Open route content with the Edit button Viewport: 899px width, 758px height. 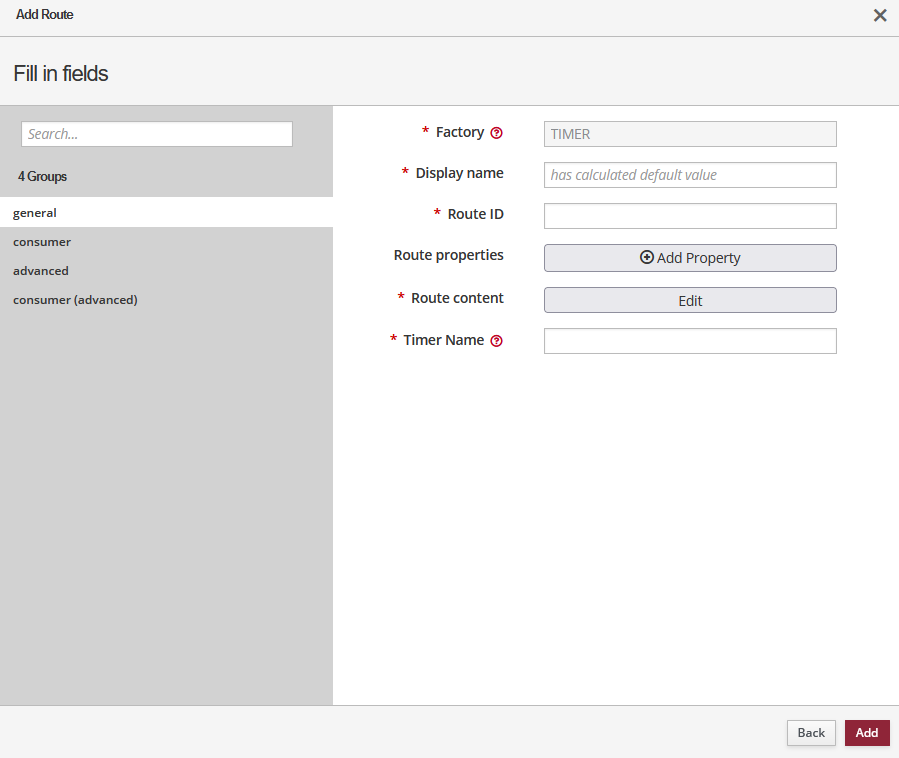(x=690, y=300)
